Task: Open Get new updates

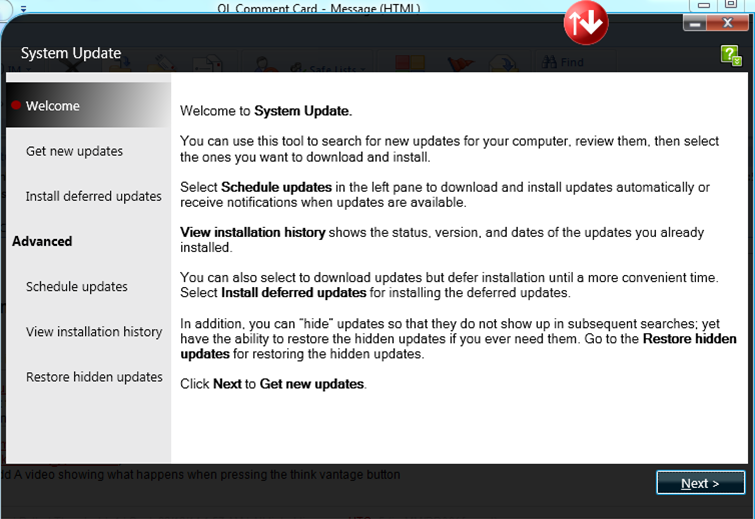Action: 74,151
